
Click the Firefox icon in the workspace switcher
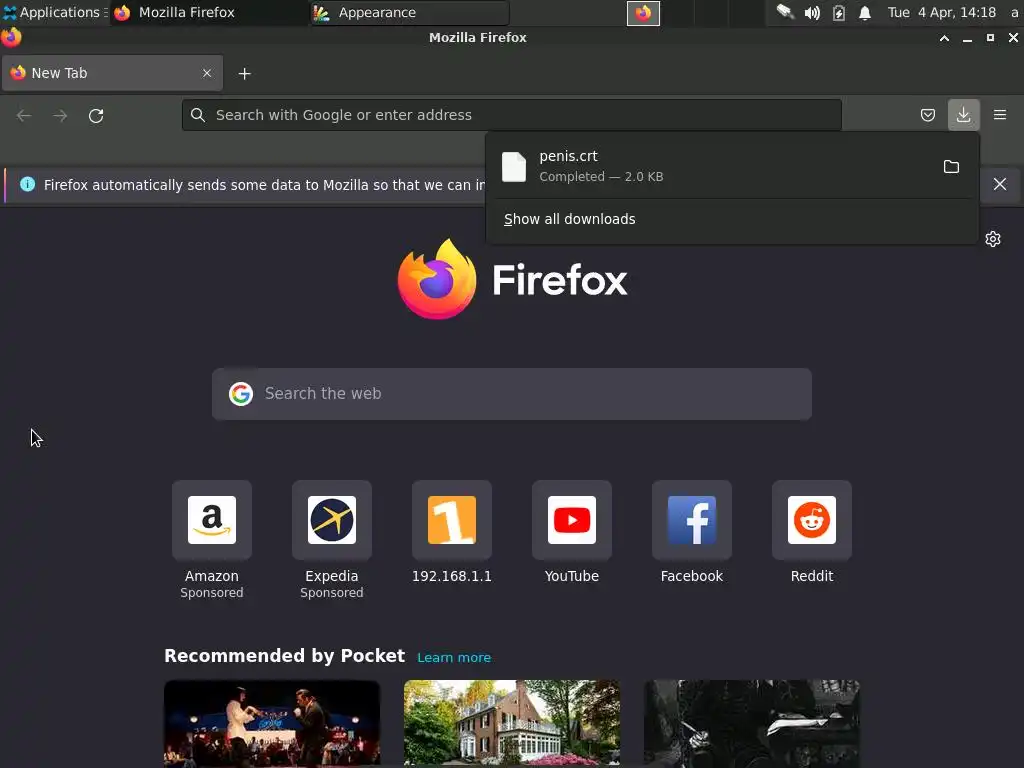point(643,13)
